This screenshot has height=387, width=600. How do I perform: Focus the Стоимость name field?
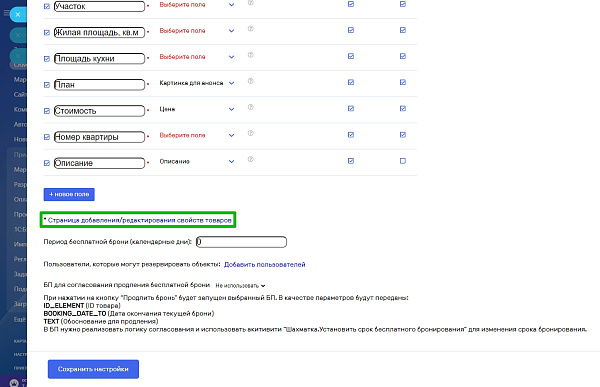pos(99,111)
